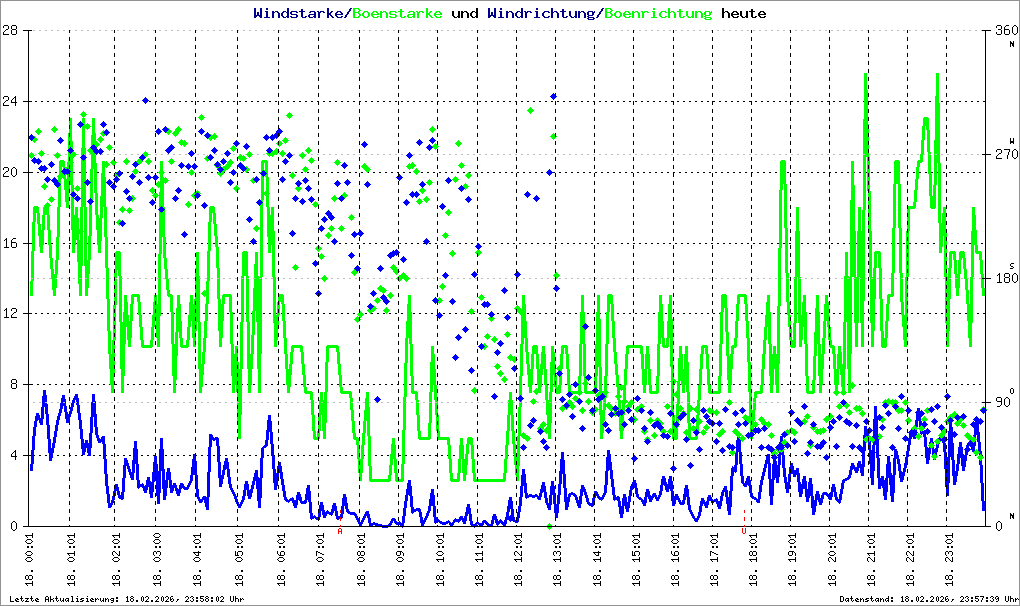1020x606 pixels.
Task: Click the wind speed axis value 4
Action: tap(13, 455)
